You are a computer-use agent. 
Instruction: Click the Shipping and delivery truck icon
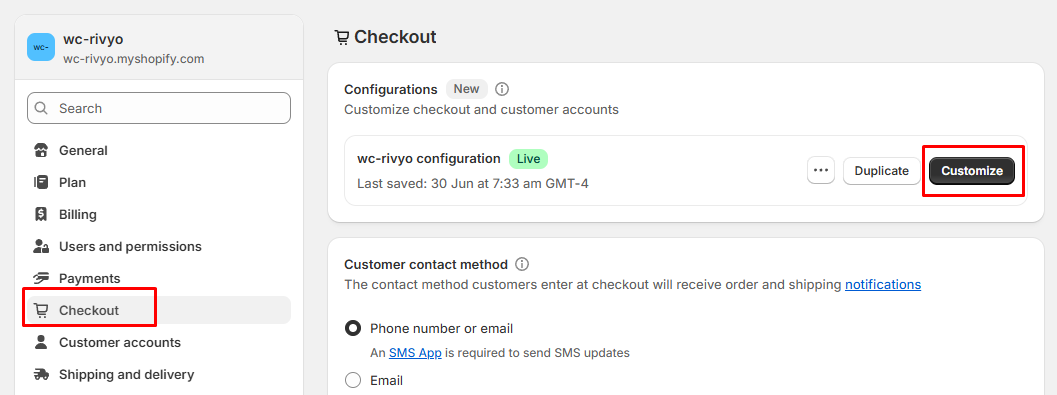coord(41,374)
